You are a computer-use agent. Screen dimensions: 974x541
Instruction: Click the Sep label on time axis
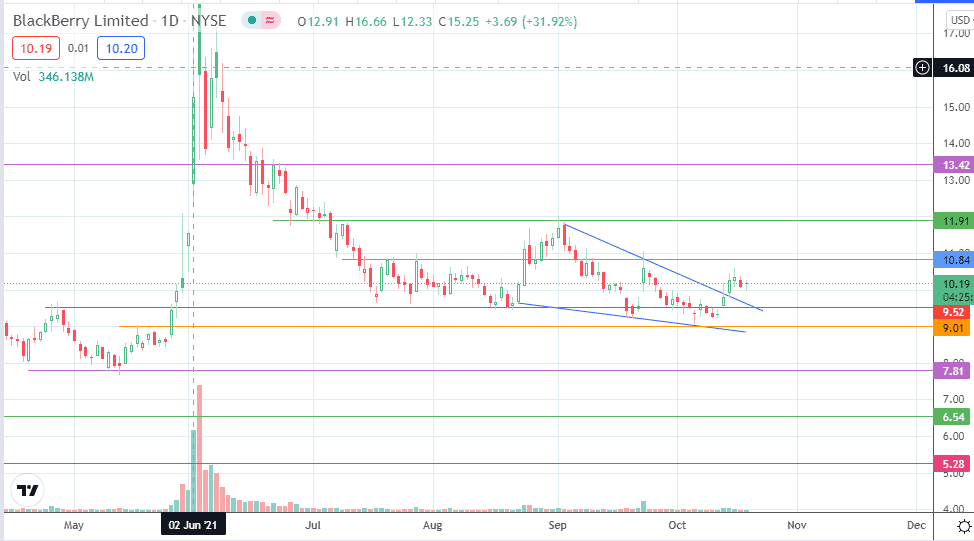(557, 525)
